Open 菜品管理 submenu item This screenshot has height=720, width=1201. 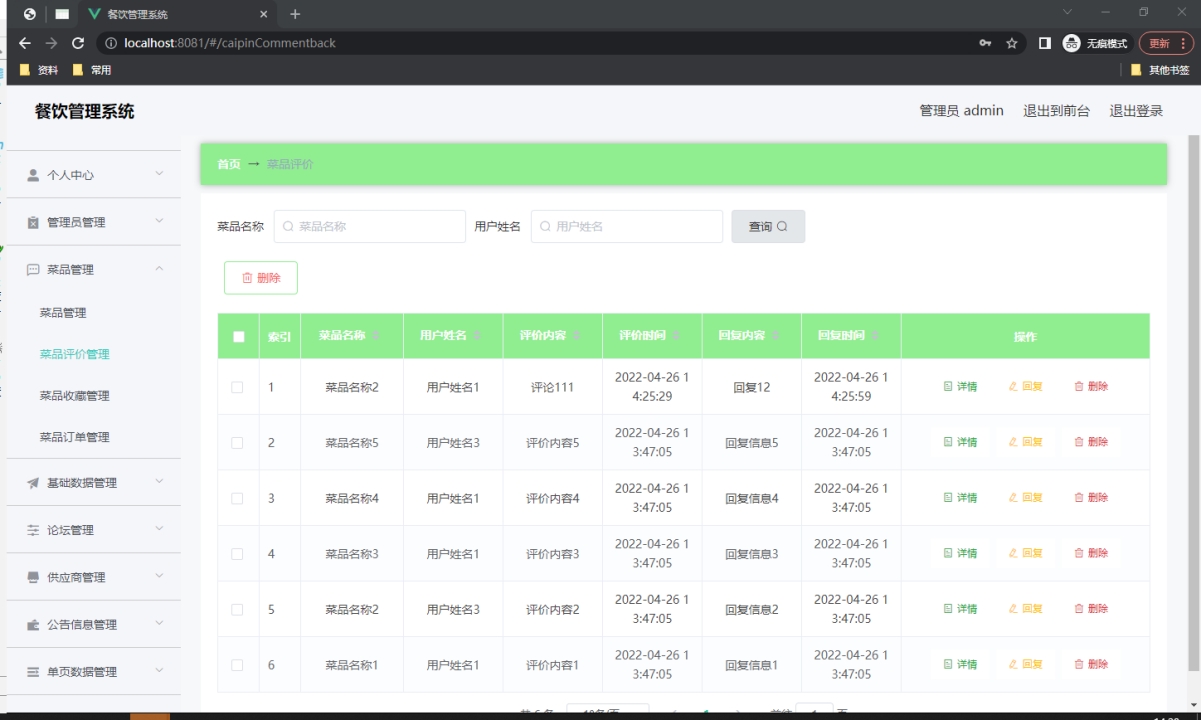[63, 313]
